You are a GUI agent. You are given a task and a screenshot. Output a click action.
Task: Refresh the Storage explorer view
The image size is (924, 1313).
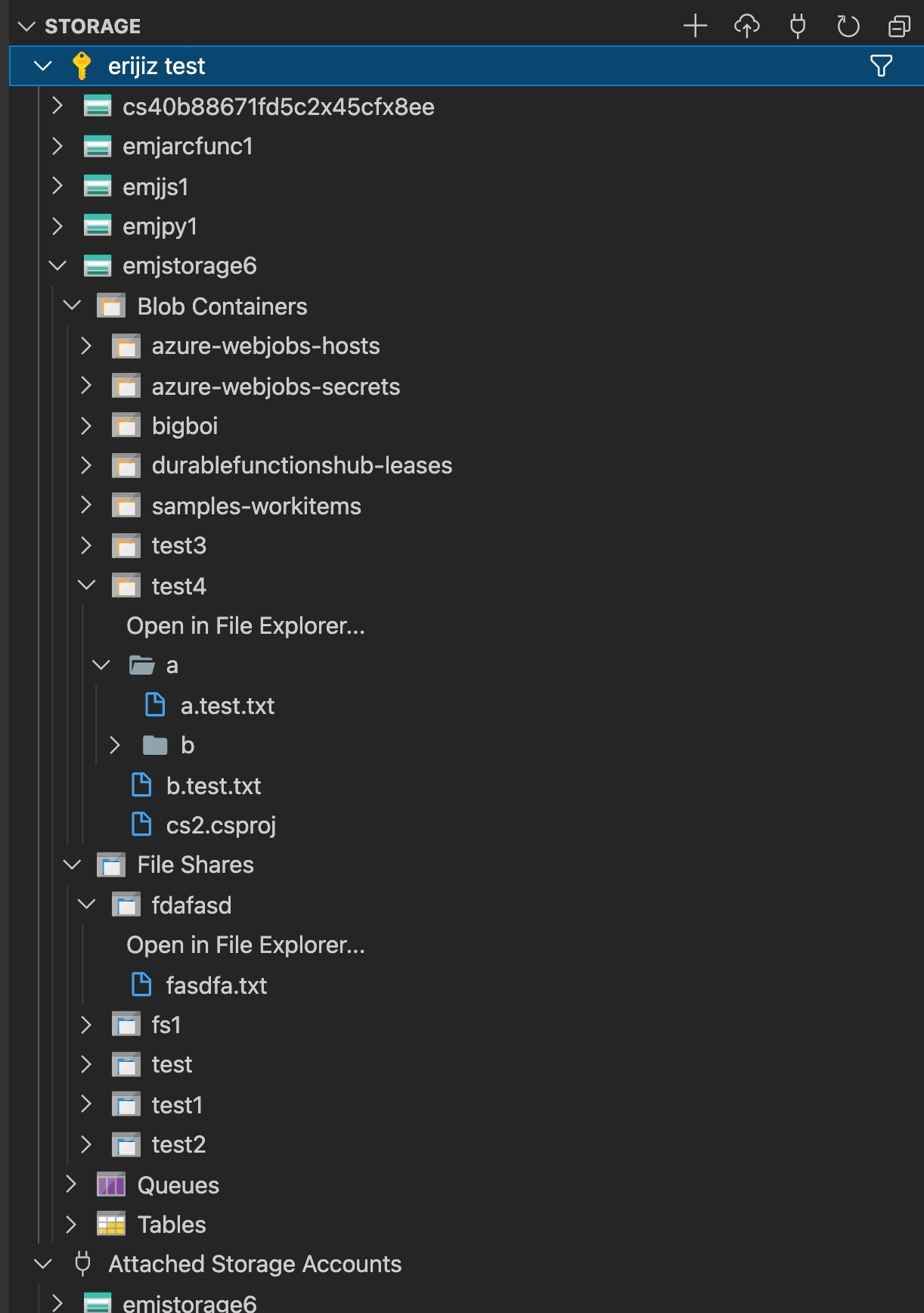point(848,25)
